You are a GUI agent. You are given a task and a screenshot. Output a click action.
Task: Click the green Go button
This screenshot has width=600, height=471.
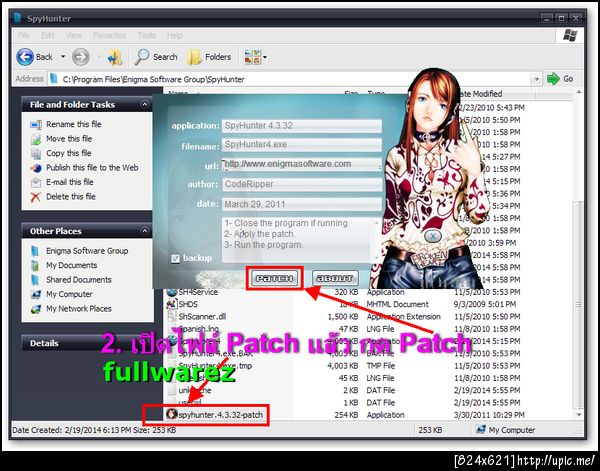pos(560,79)
